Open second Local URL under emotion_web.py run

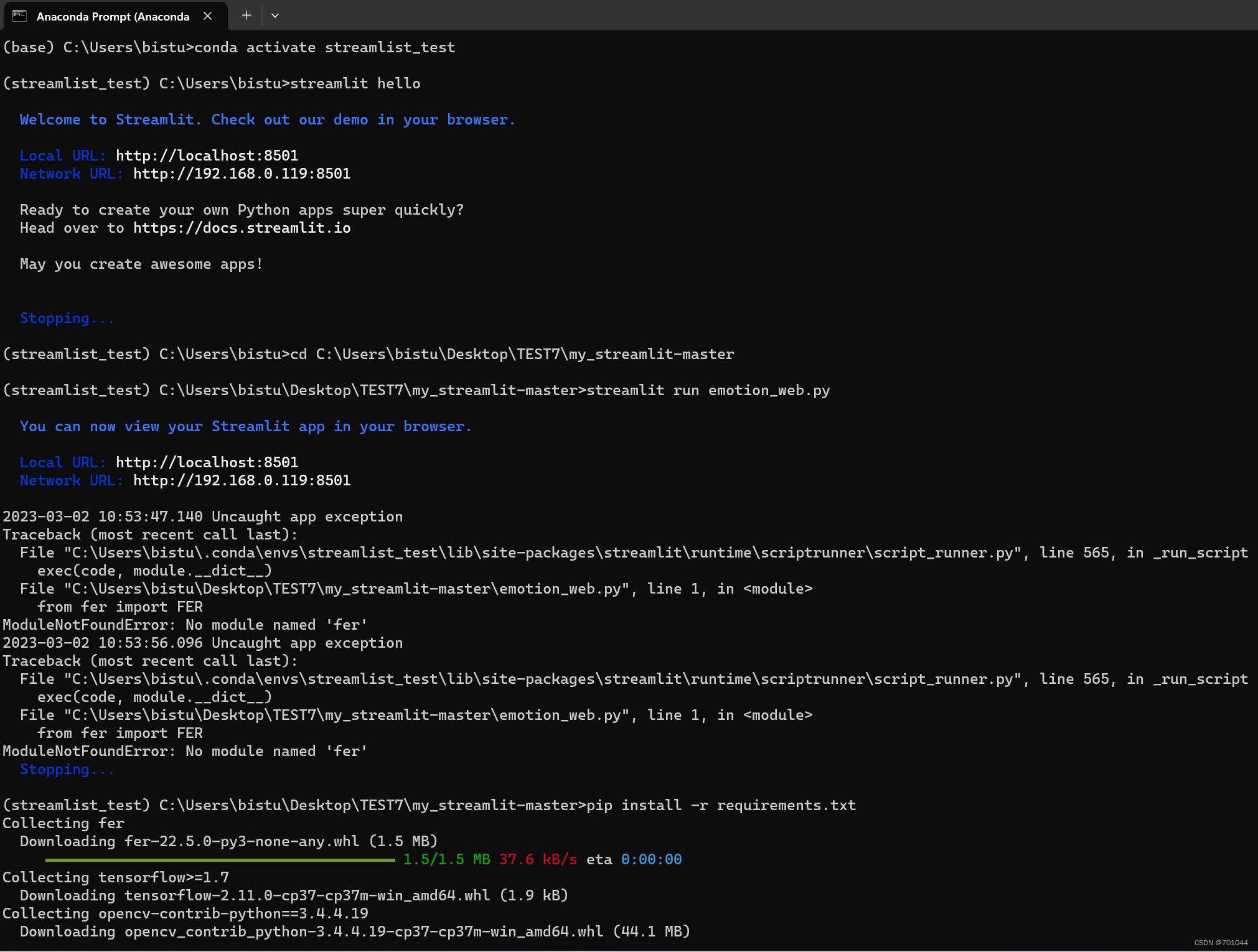click(207, 462)
